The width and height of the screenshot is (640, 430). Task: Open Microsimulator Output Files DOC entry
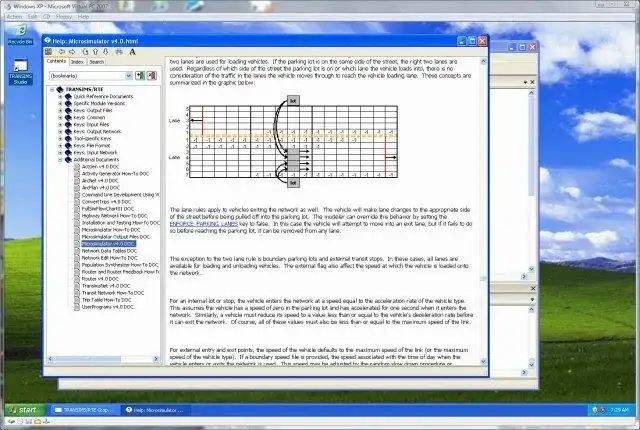pyautogui.click(x=116, y=237)
